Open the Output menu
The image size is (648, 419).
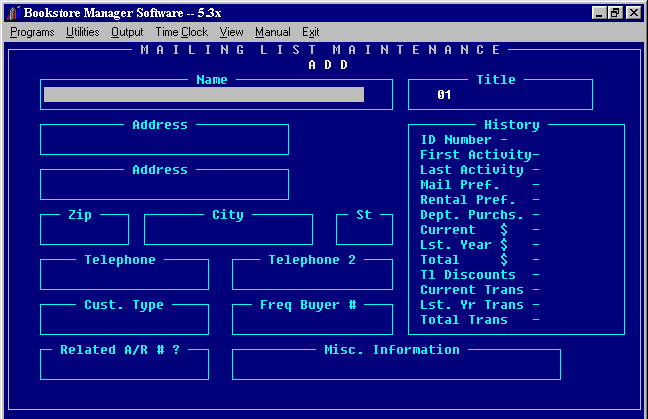pyautogui.click(x=127, y=32)
